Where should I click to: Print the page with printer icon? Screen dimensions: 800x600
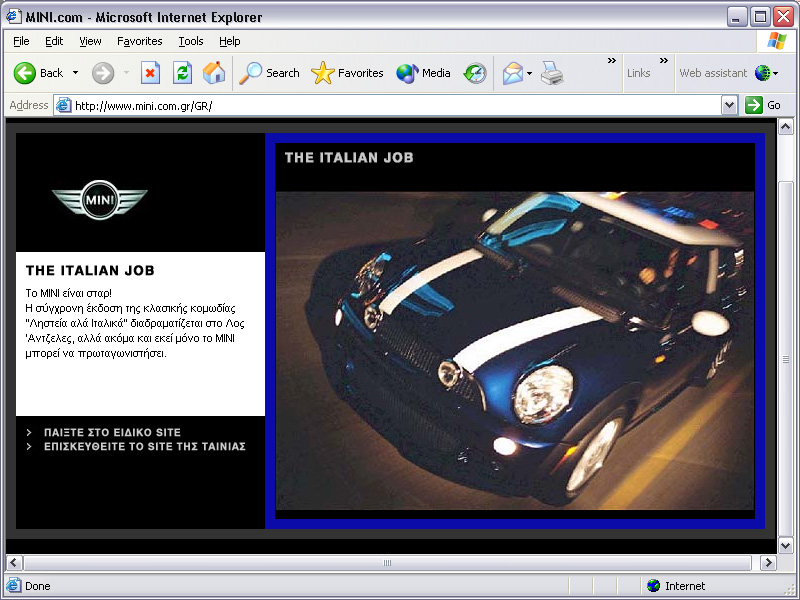pos(552,73)
